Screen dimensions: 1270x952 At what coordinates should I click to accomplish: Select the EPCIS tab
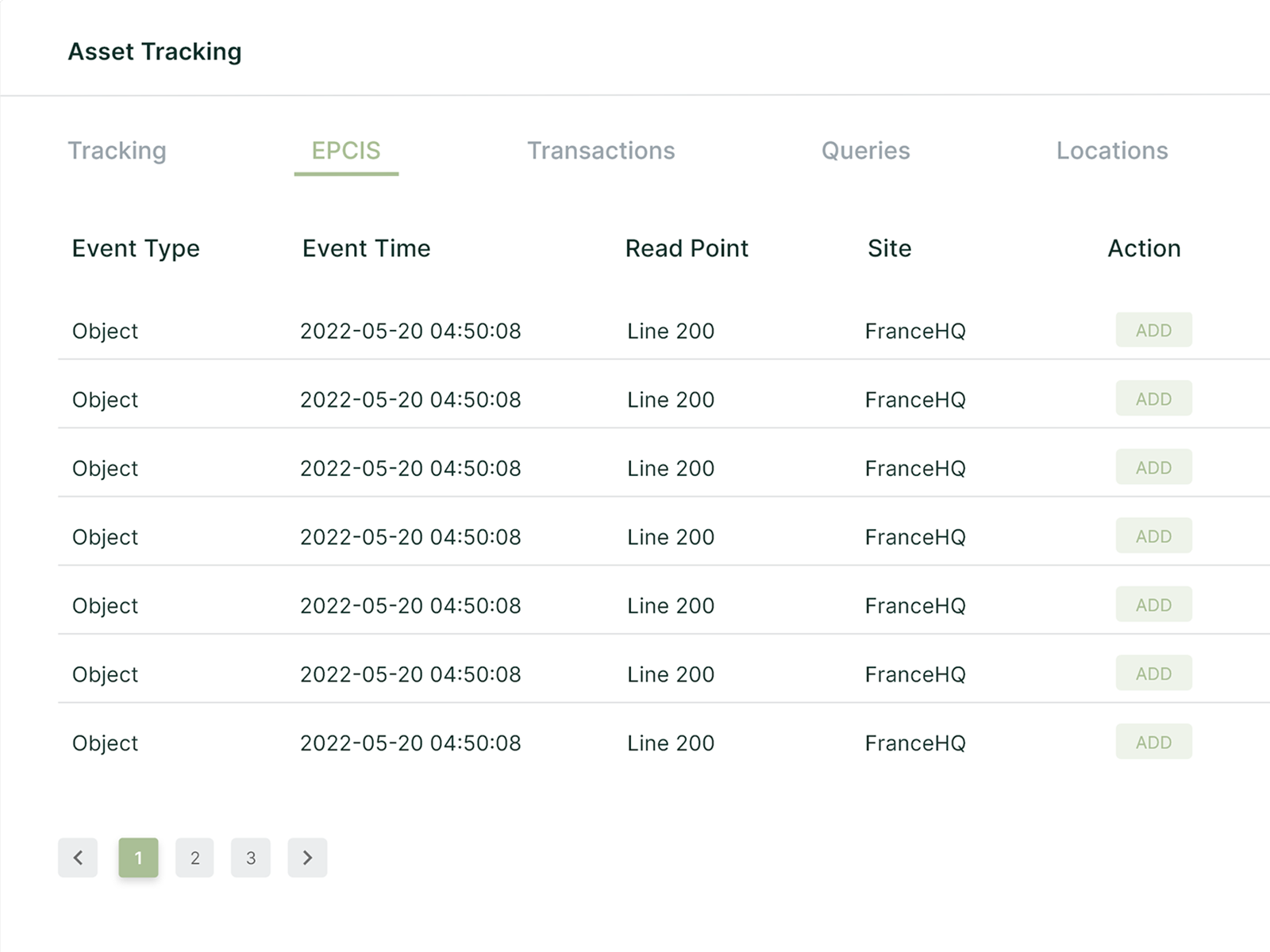[x=346, y=151]
